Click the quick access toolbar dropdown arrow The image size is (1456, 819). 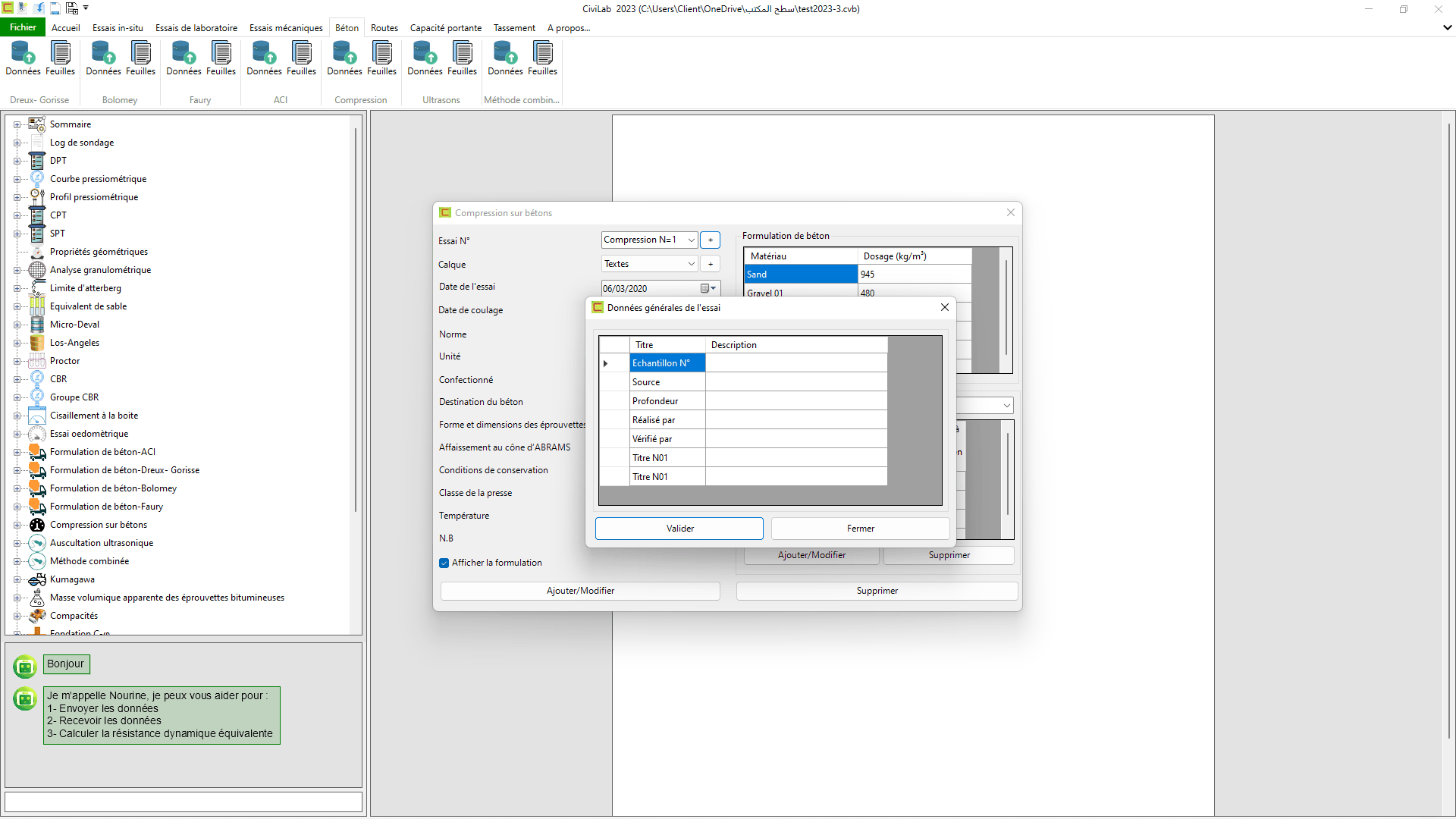(x=86, y=8)
